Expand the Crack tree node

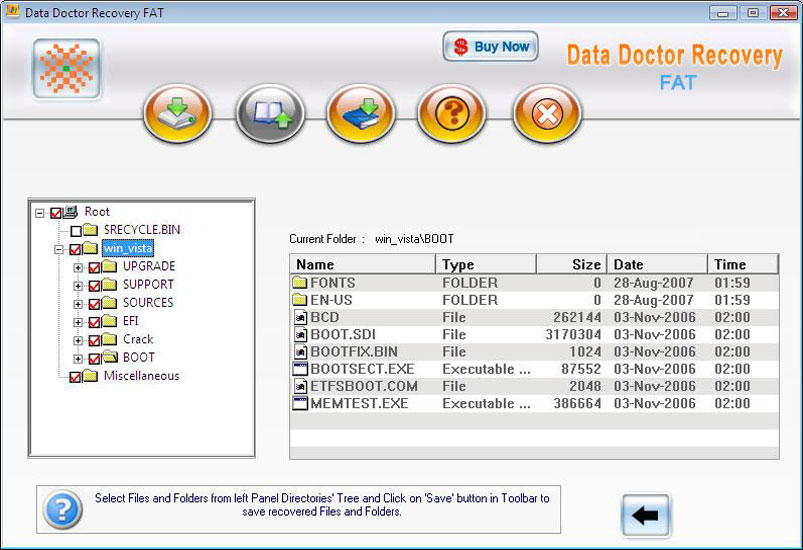click(78, 341)
